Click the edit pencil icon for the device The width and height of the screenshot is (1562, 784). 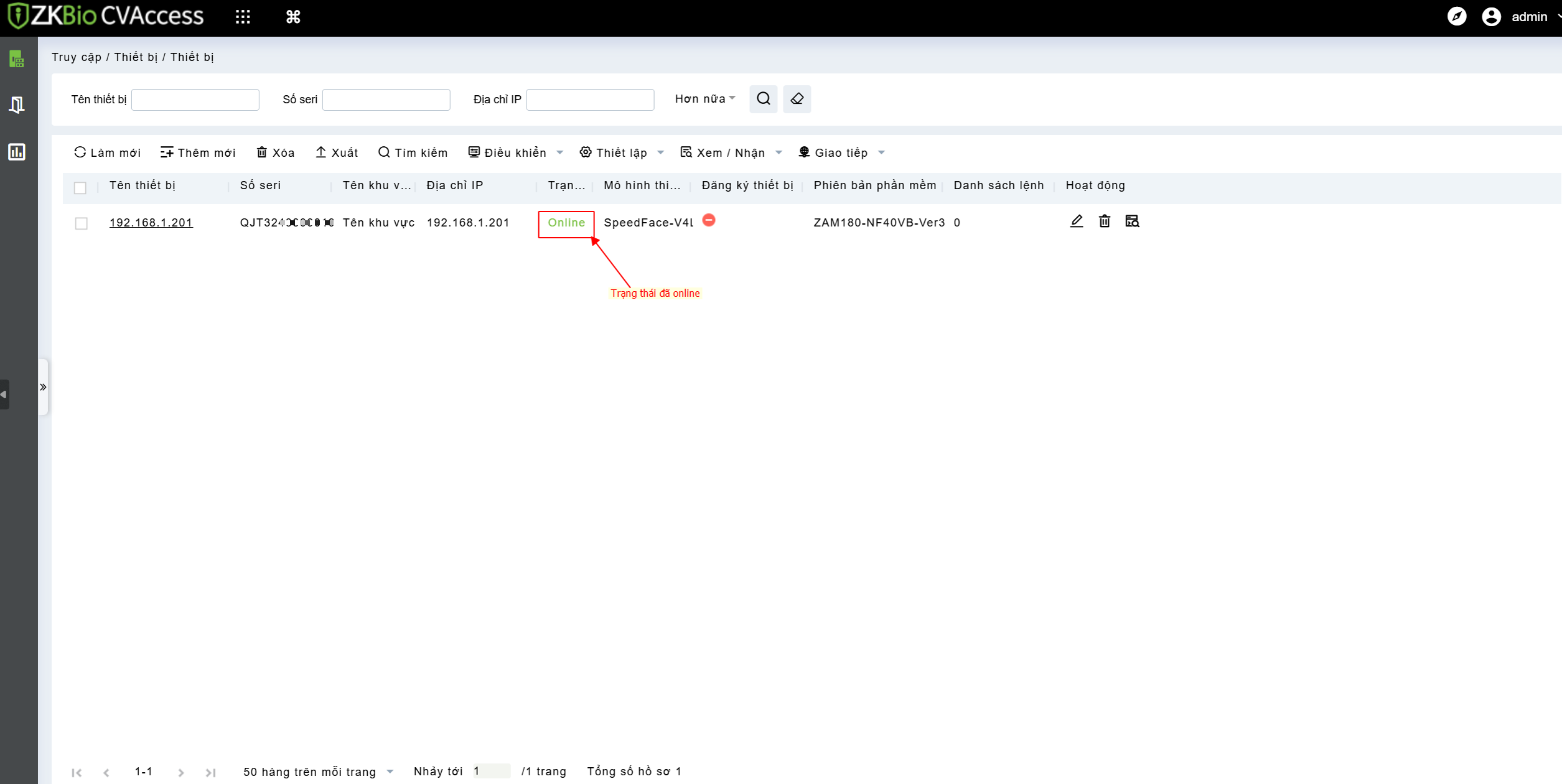(1076, 222)
